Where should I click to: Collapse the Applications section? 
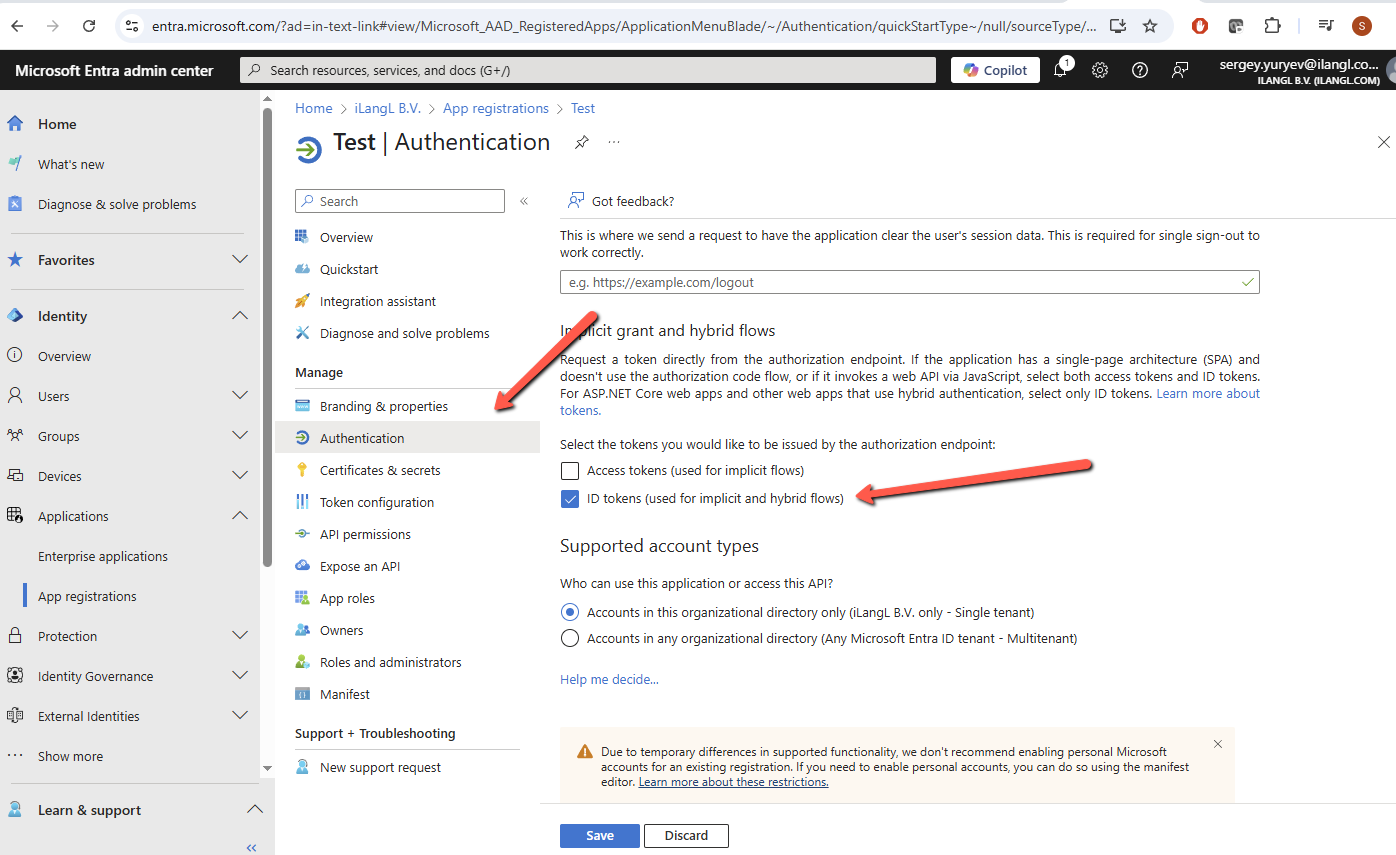point(240,516)
